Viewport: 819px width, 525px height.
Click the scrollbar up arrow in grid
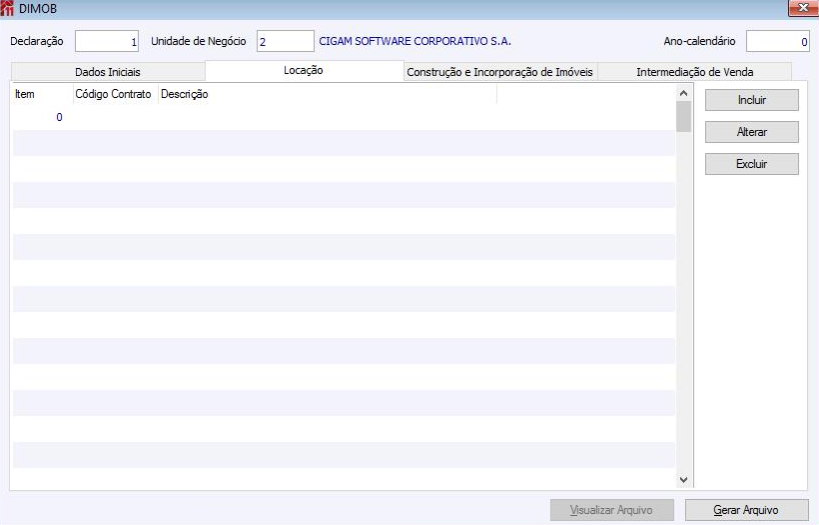click(x=683, y=94)
